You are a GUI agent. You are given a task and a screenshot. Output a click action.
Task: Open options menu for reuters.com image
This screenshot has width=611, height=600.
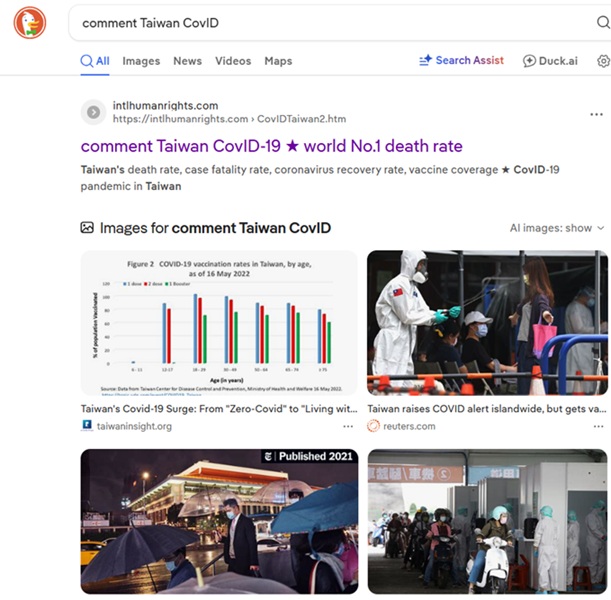598,426
